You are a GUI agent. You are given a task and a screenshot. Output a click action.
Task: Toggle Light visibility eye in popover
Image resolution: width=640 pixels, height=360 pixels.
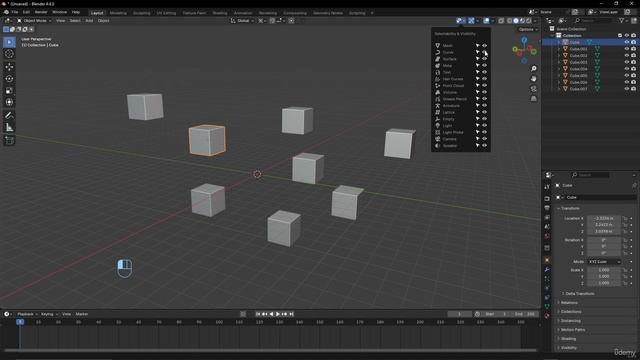pos(484,126)
